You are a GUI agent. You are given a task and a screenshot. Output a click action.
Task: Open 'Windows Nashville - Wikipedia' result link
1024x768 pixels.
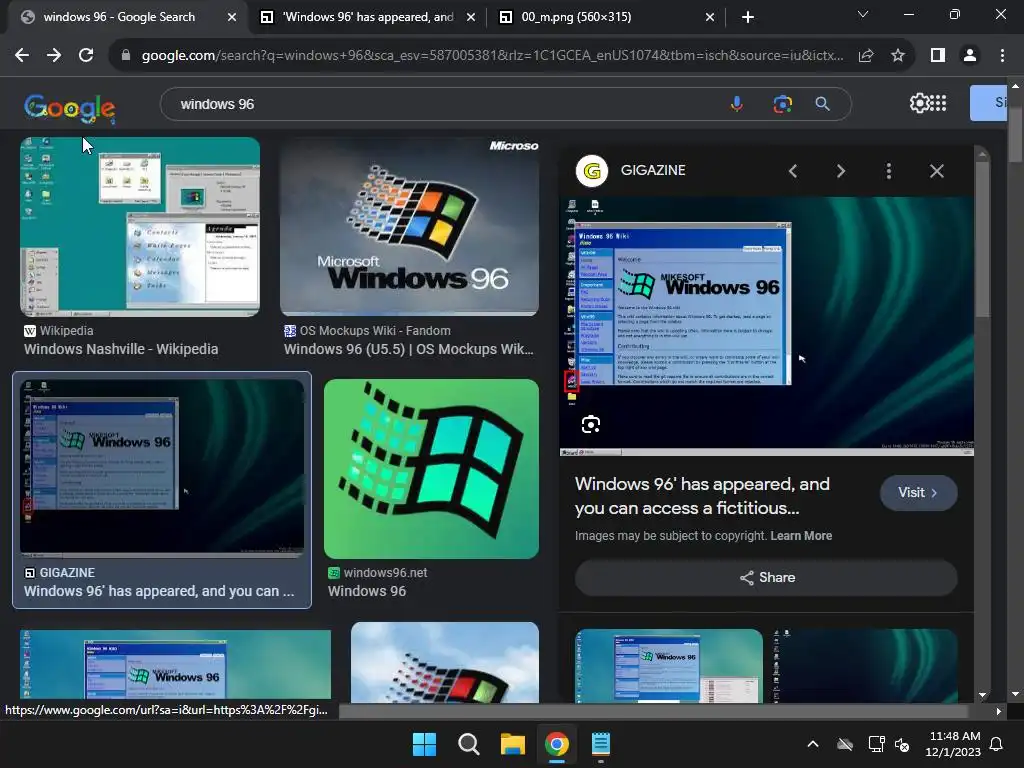[x=121, y=349]
